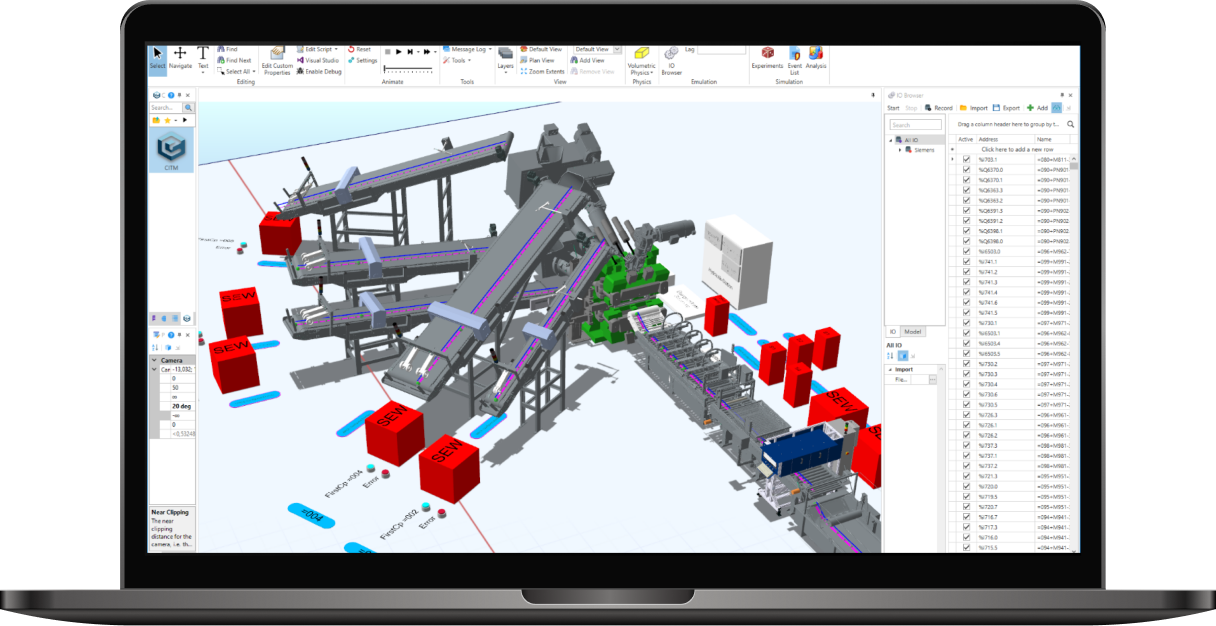Uncheck Active for address %I741.1
Viewport: 1216px width, 626px height.
966,262
